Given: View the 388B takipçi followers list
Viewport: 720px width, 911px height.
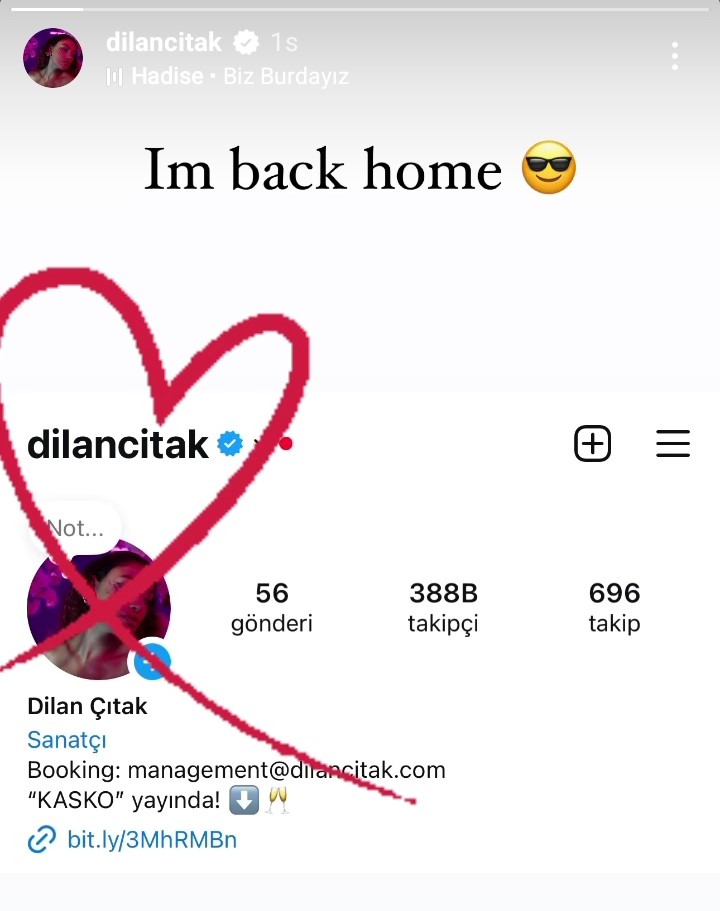Looking at the screenshot, I should point(443,608).
